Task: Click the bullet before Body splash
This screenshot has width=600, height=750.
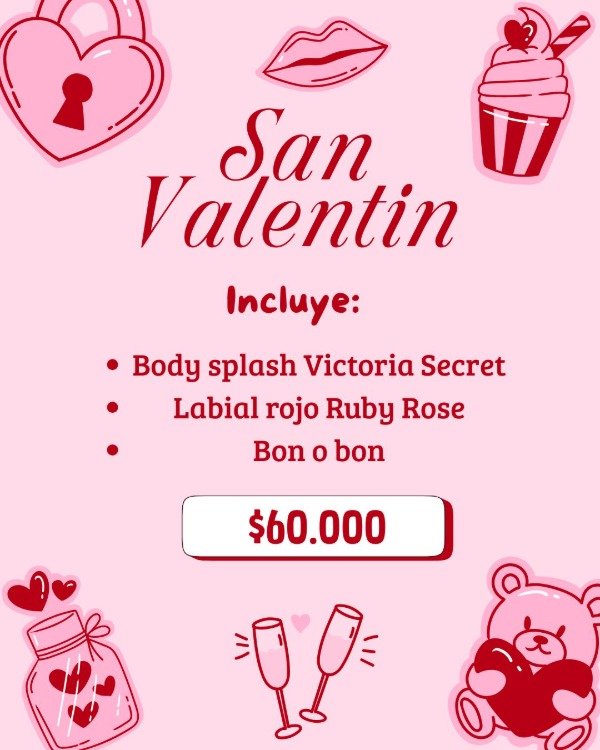Action: click(112, 365)
